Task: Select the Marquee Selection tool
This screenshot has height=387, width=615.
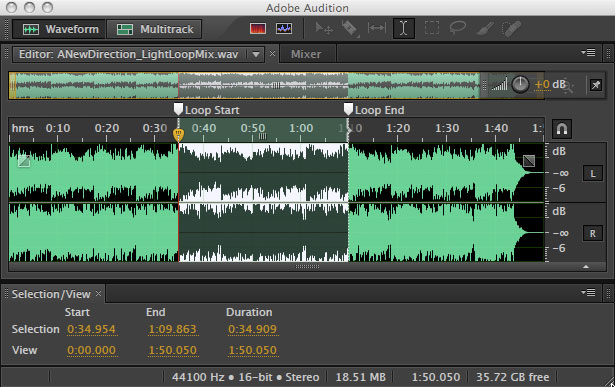Action: (431, 28)
